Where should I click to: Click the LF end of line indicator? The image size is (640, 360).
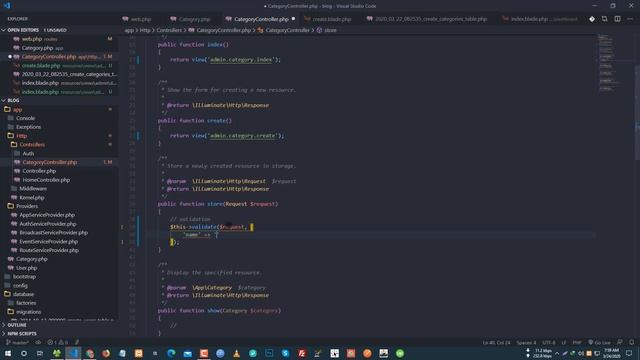coord(564,342)
